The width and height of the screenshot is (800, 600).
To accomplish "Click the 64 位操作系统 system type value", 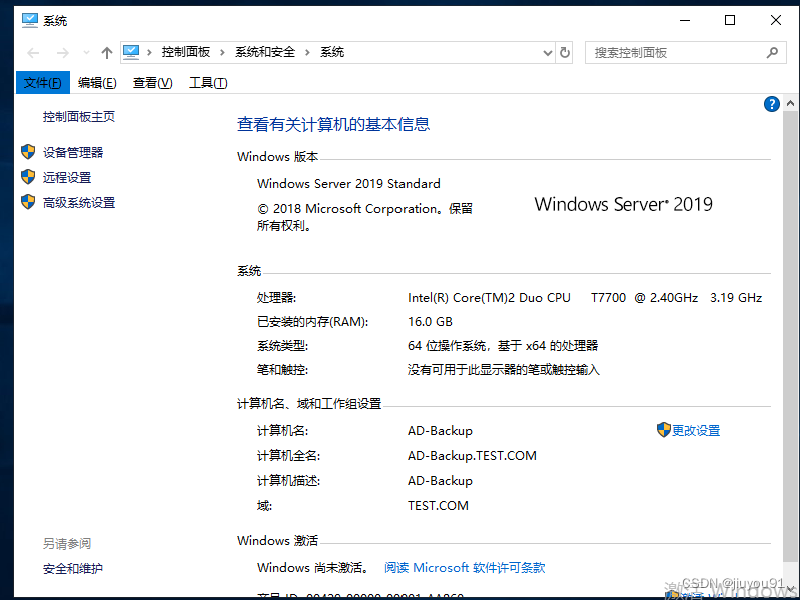I will click(x=503, y=346).
